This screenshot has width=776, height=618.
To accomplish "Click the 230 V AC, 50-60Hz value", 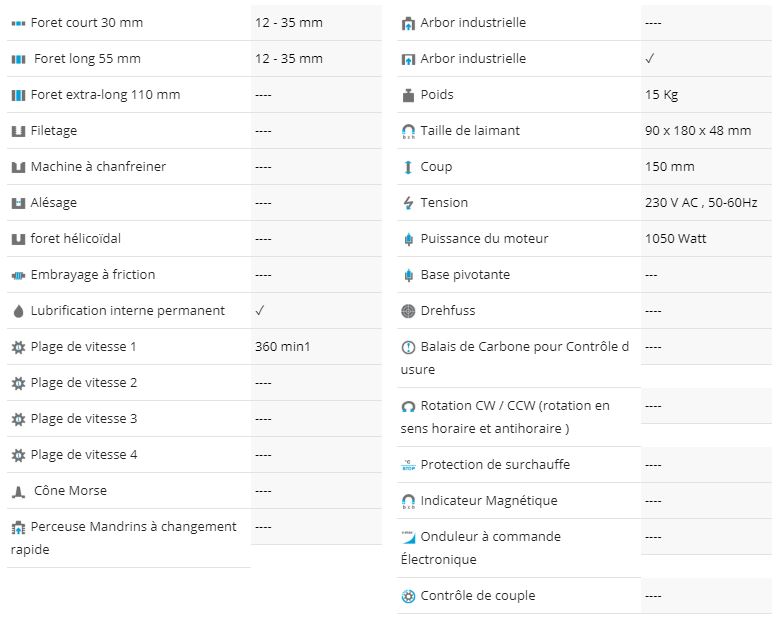I will [701, 202].
